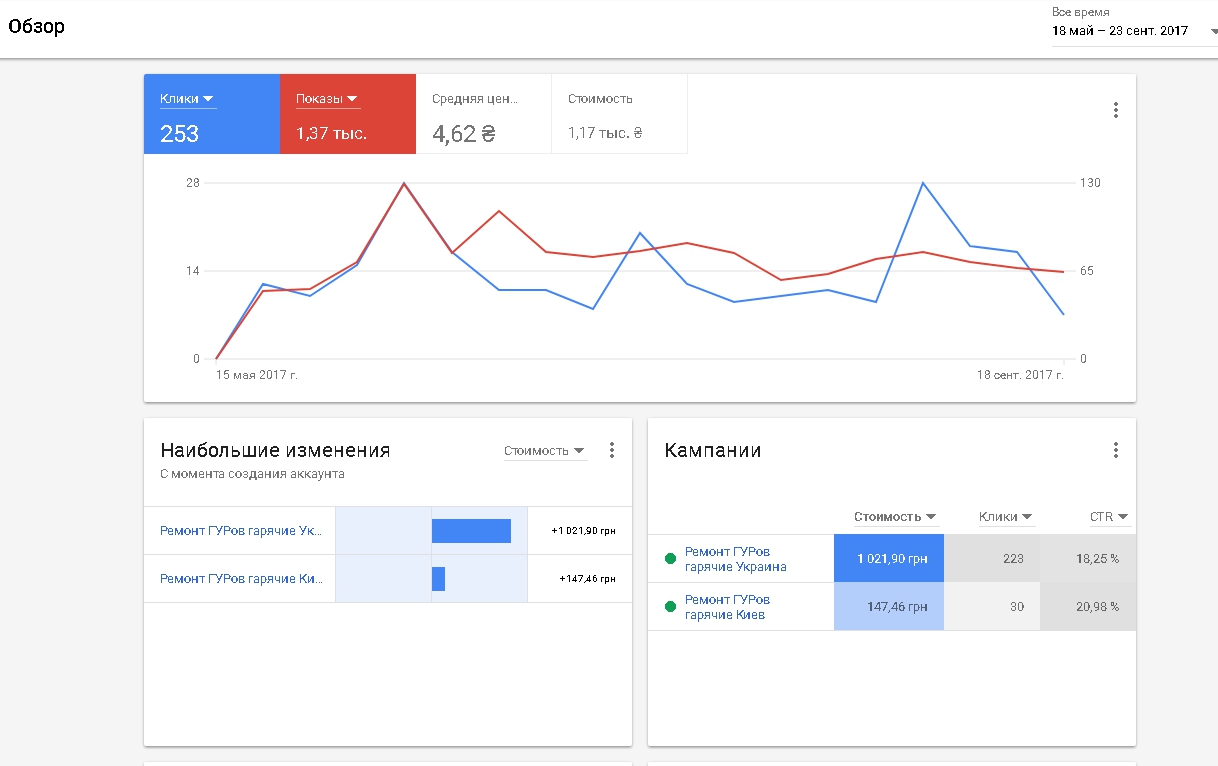
Task: Click the С момента создания аккаунта subtitle
Action: [x=252, y=474]
